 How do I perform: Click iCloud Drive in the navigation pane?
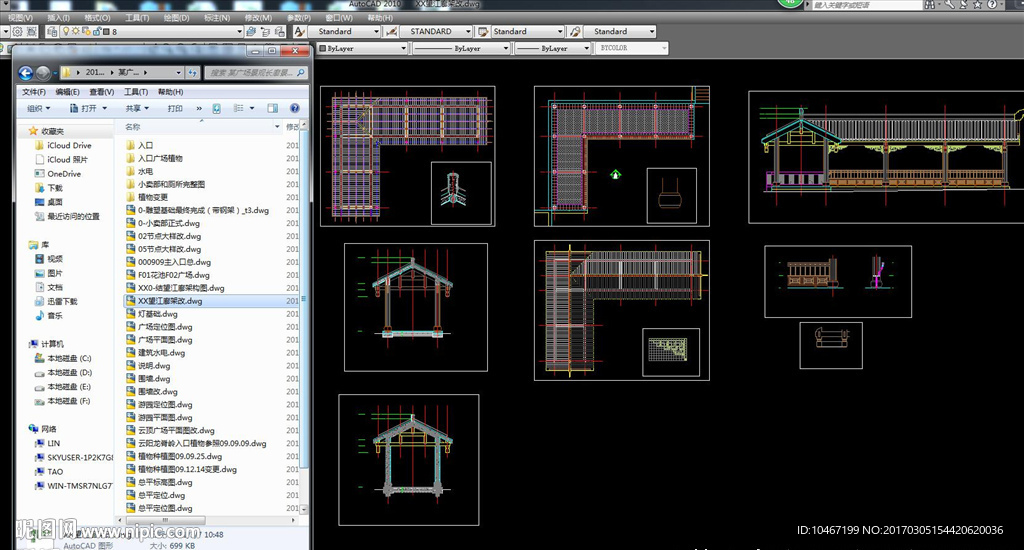pos(68,145)
